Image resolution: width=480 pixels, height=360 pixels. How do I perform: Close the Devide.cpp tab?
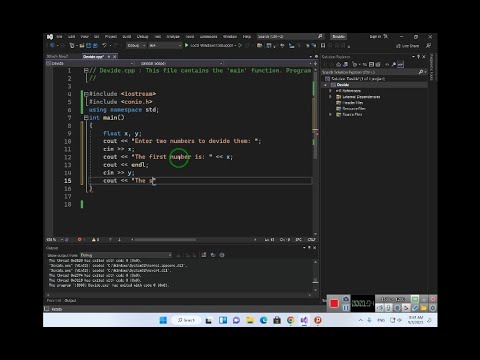click(x=115, y=57)
